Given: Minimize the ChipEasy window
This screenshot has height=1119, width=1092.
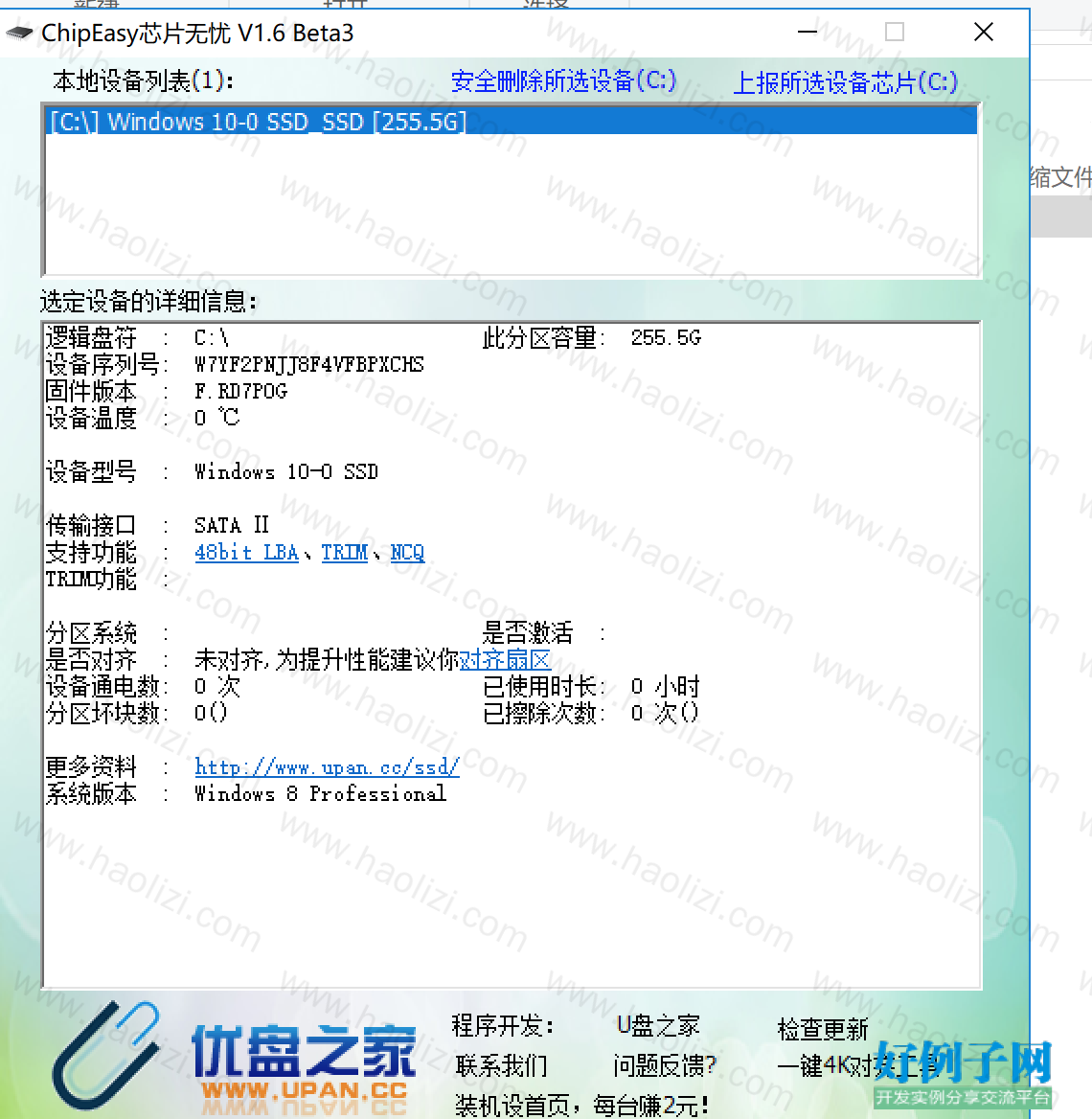Looking at the screenshot, I should point(808,33).
